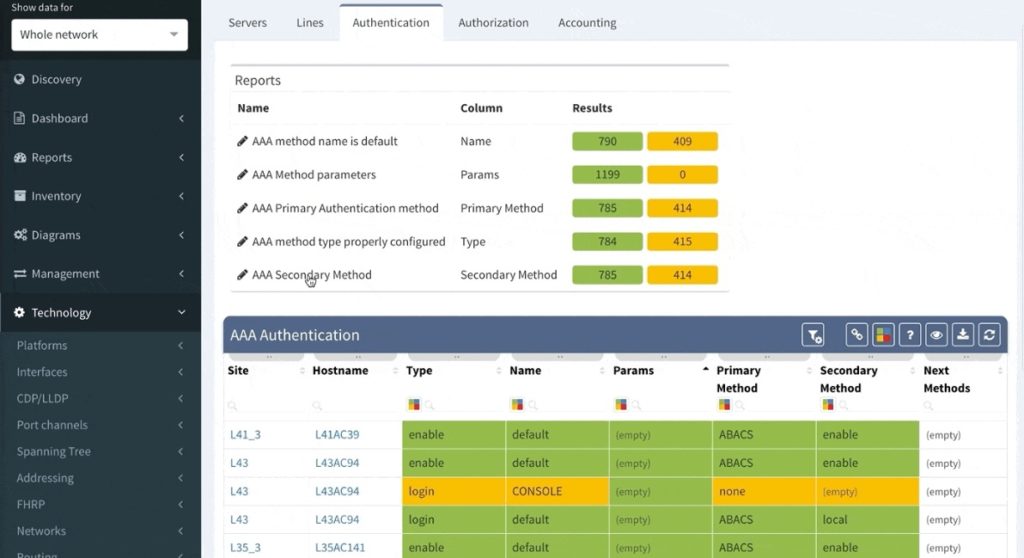This screenshot has width=1024, height=558.
Task: Click pencil icon for AAA Method parameters
Action: (242, 174)
